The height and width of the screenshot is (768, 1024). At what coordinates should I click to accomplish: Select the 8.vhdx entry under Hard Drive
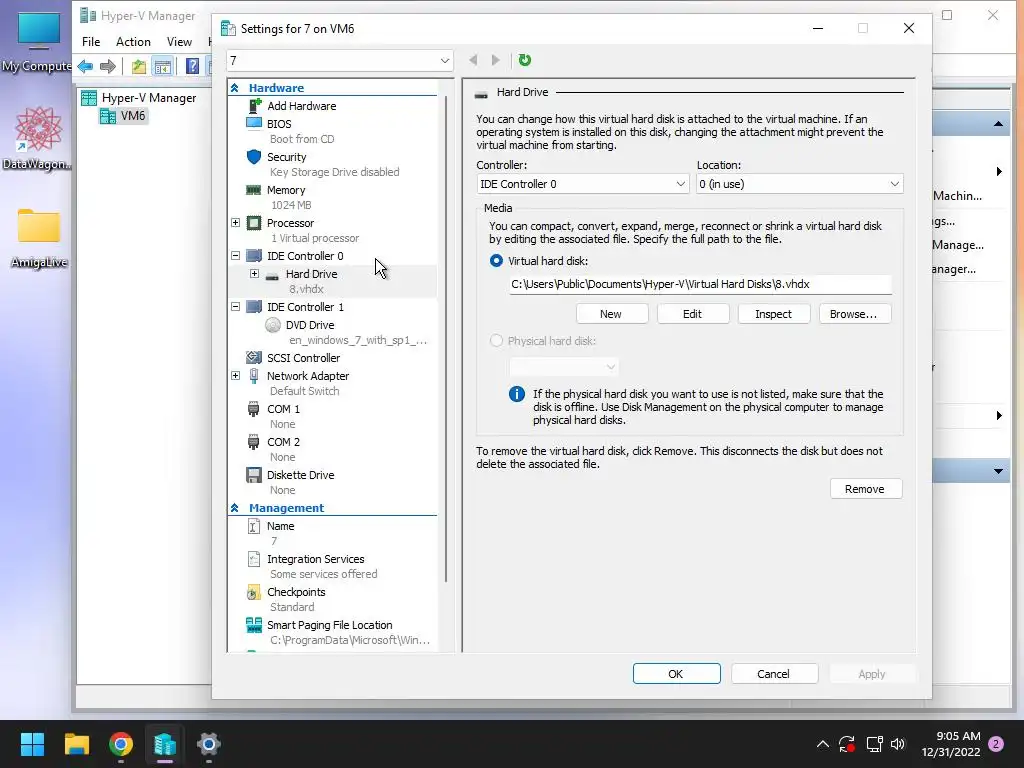coord(306,289)
